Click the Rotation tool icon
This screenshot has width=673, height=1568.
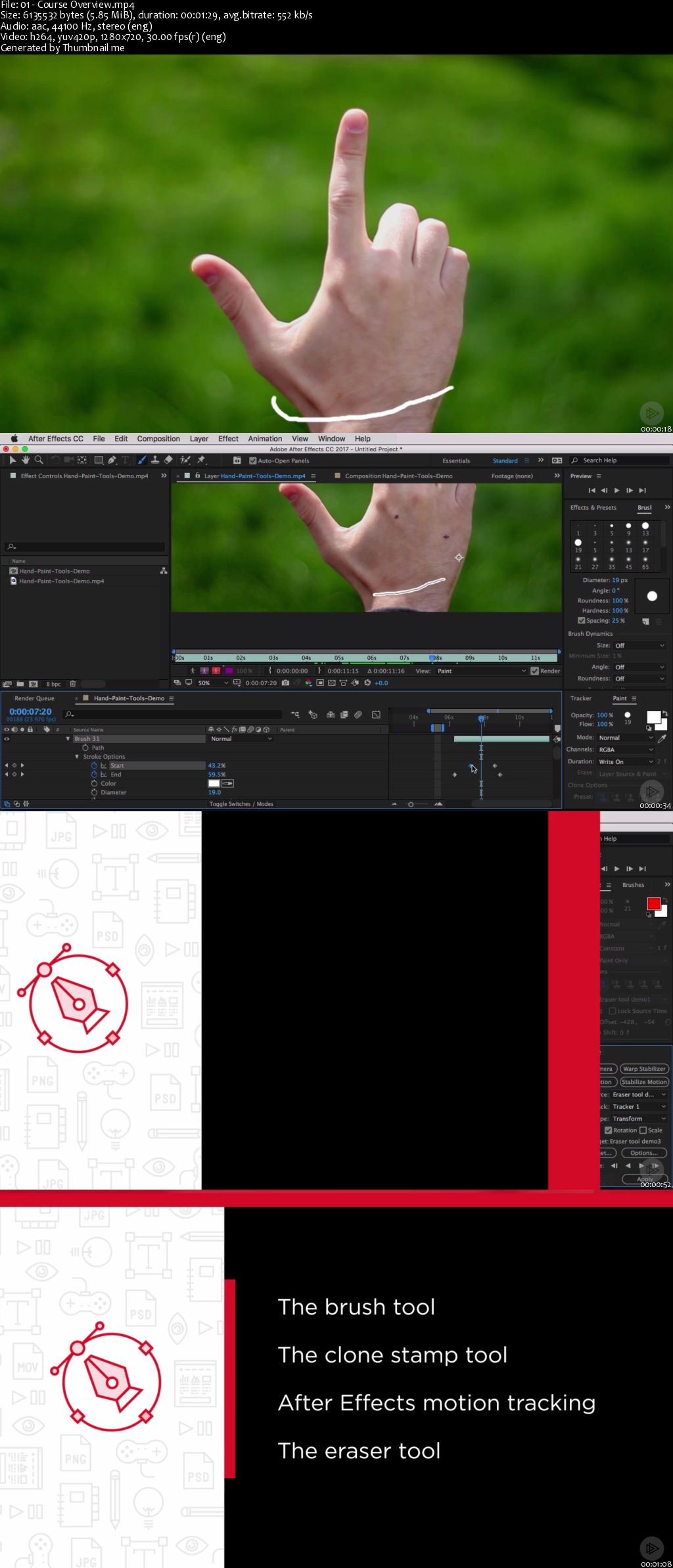[x=55, y=460]
